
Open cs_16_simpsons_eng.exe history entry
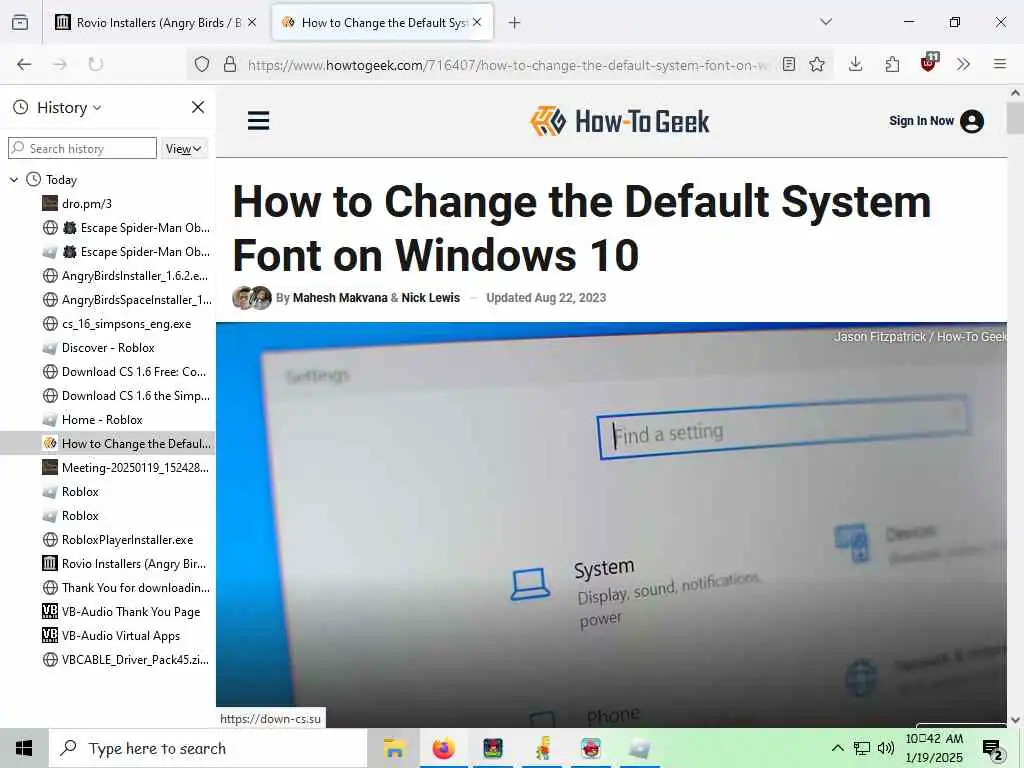point(107,324)
